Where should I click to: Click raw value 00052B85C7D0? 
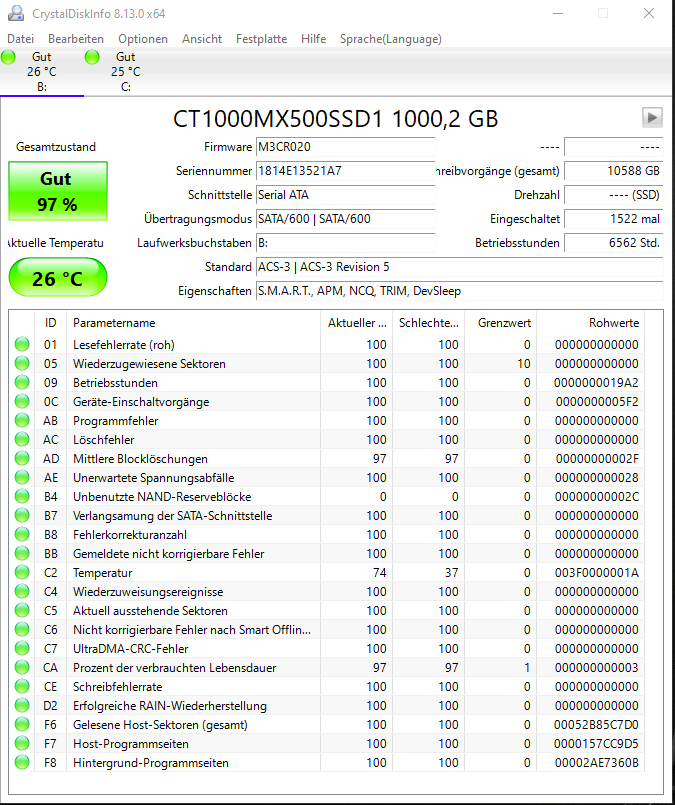[x=596, y=724]
